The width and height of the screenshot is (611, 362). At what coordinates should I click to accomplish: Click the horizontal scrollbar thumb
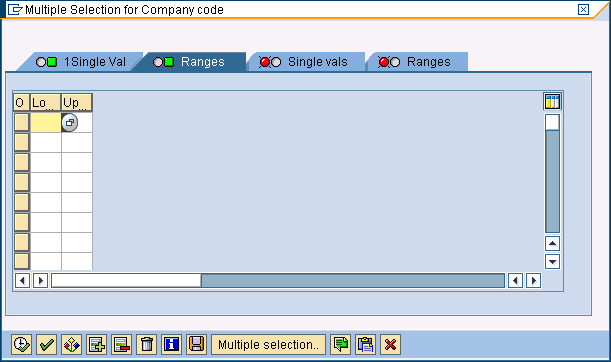(x=126, y=281)
